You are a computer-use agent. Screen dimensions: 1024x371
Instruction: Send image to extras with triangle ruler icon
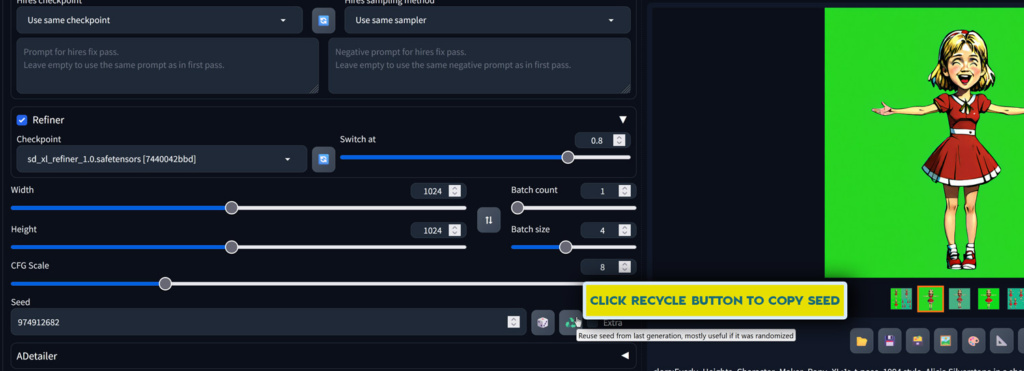[x=1001, y=341]
